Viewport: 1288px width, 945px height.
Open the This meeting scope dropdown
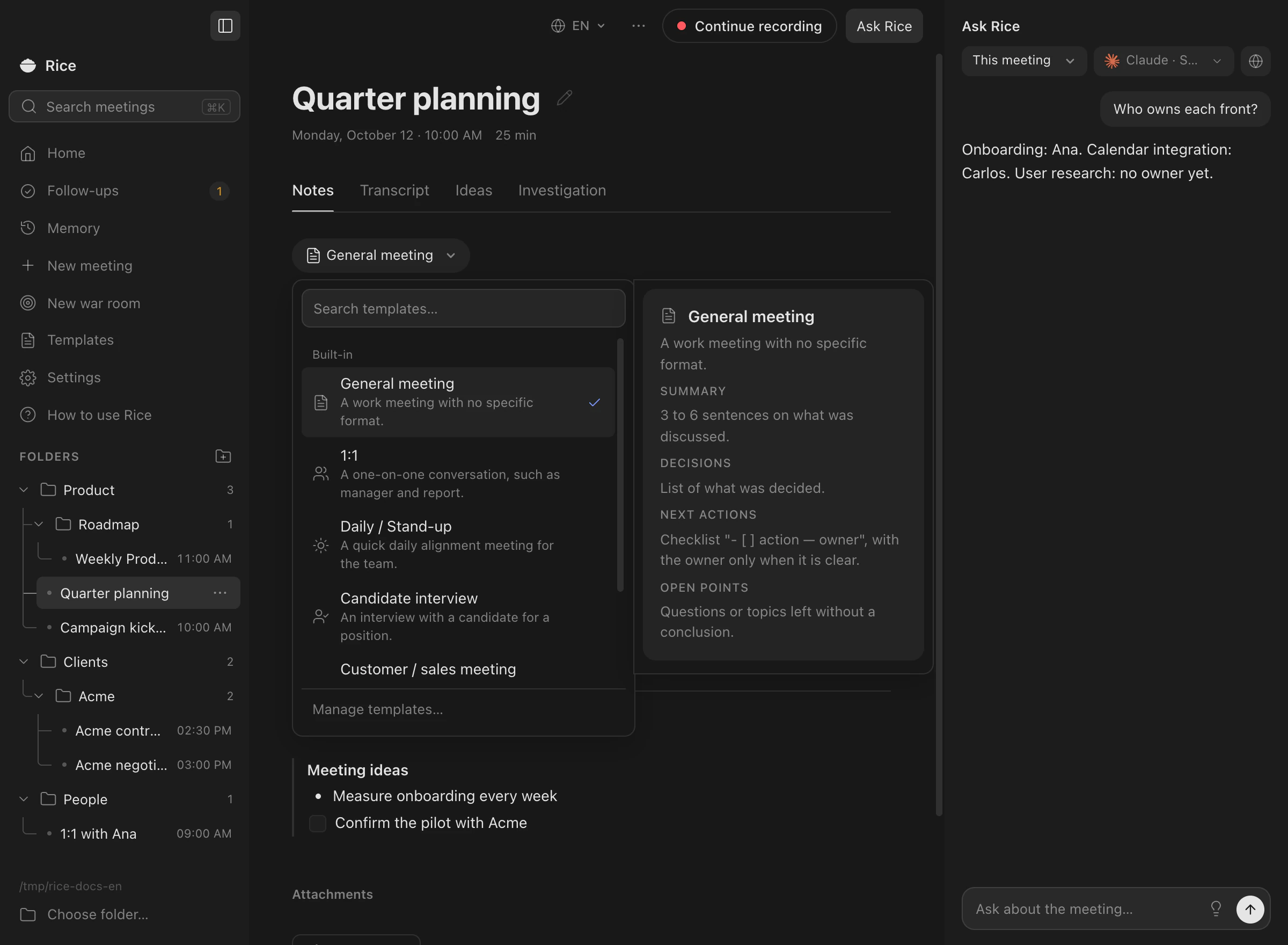point(1023,61)
